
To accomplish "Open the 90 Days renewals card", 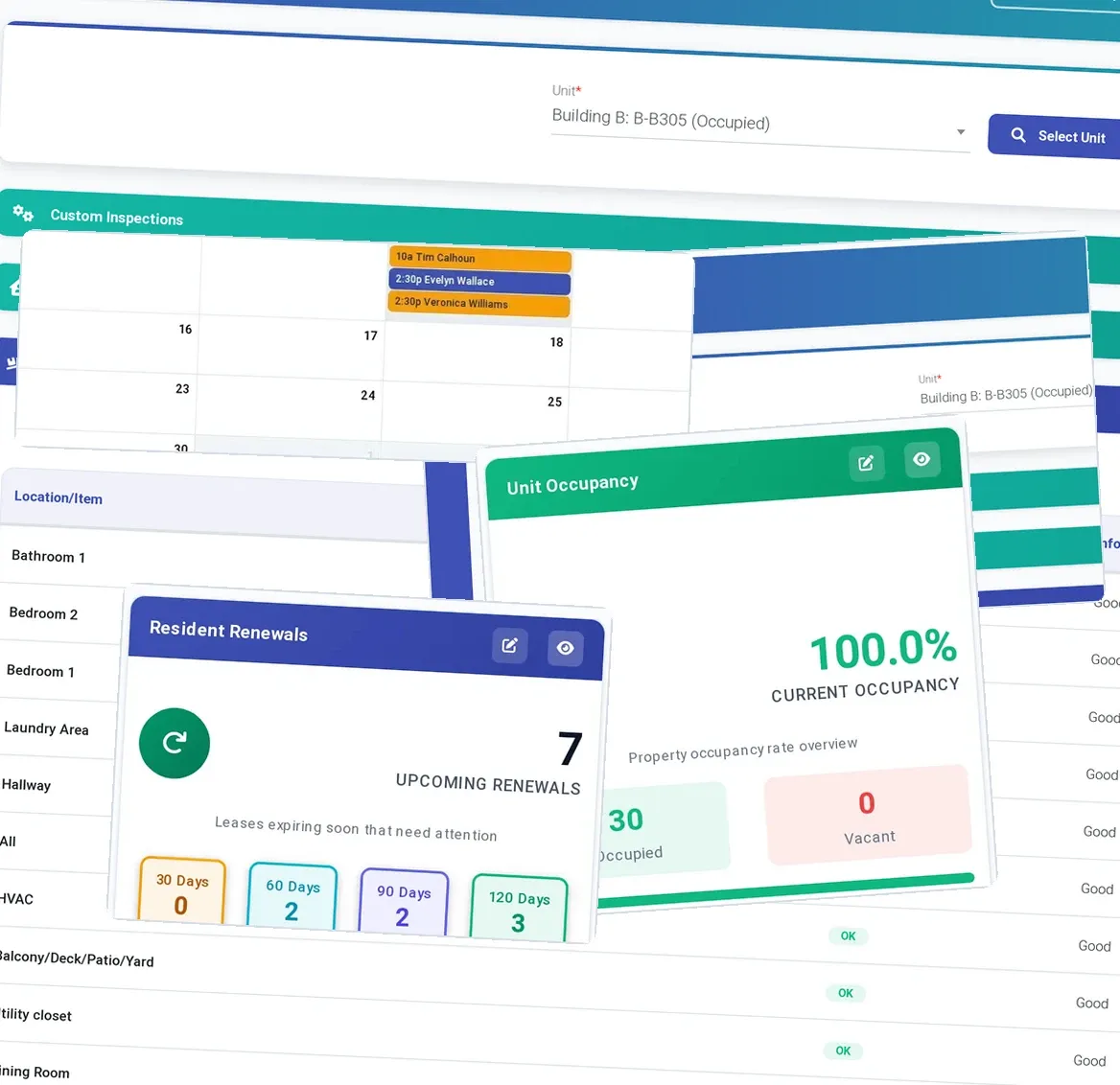I will (x=404, y=902).
